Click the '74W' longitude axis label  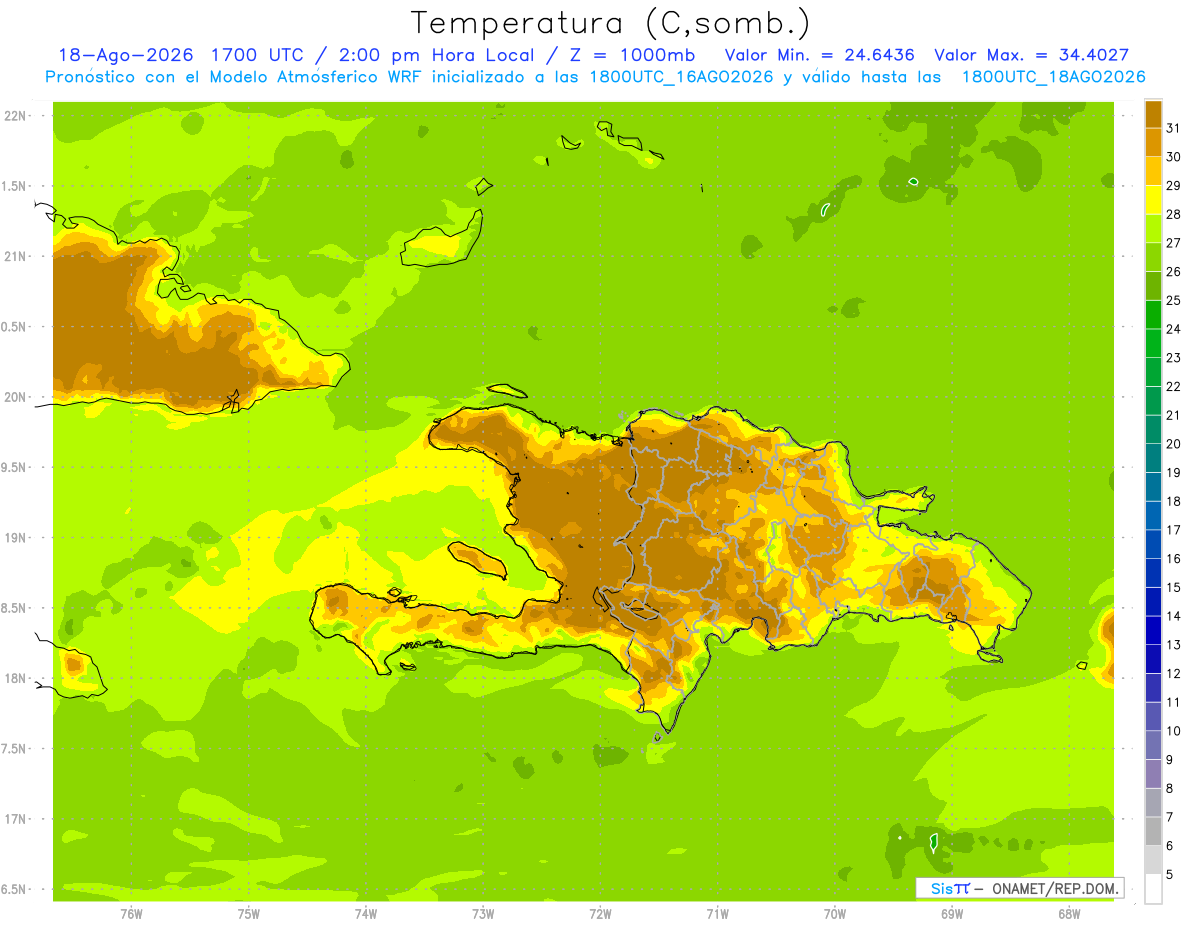(x=366, y=913)
